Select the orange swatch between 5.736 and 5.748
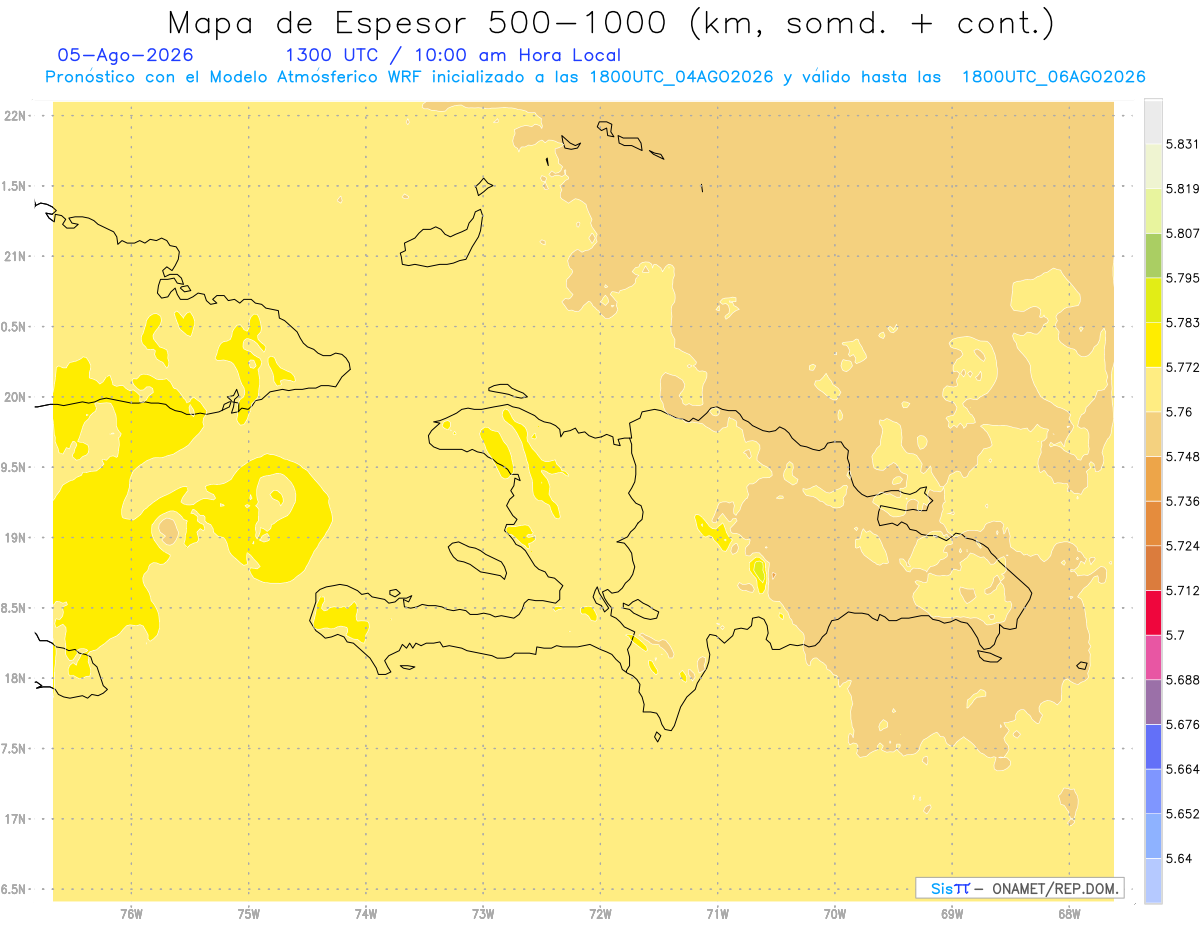1200x927 pixels. [1153, 478]
